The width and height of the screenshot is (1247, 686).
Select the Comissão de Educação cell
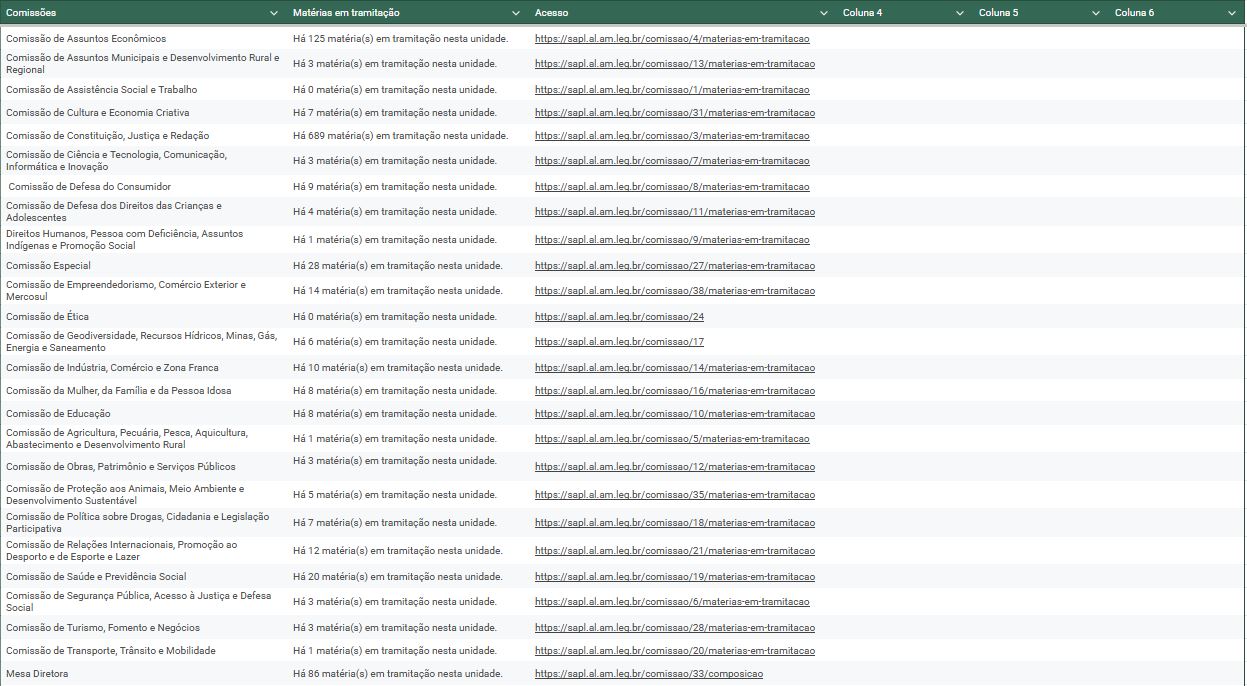pos(143,414)
